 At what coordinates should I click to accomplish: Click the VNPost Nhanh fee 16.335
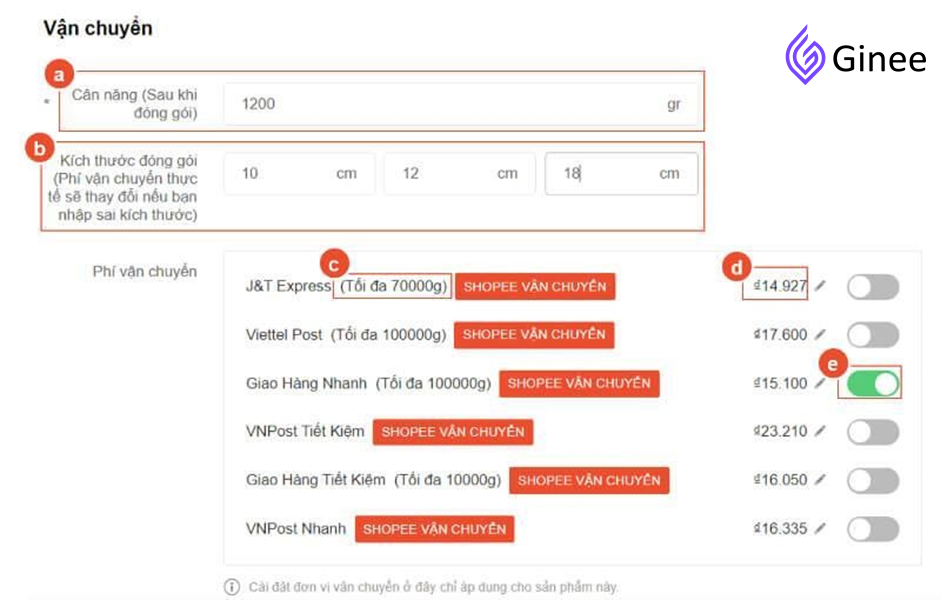pyautogui.click(x=780, y=528)
